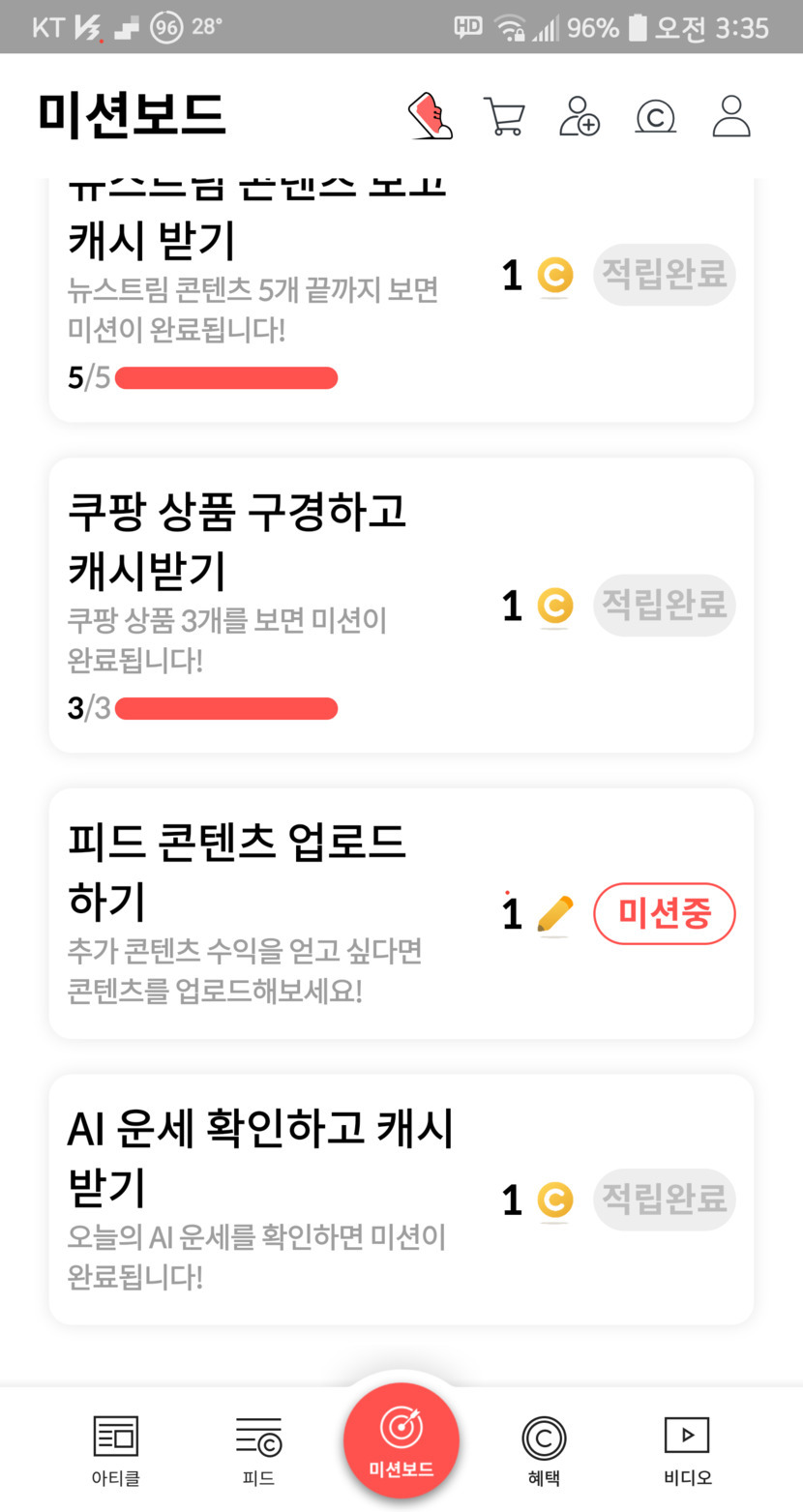Open the shopping cart icon

(x=504, y=116)
